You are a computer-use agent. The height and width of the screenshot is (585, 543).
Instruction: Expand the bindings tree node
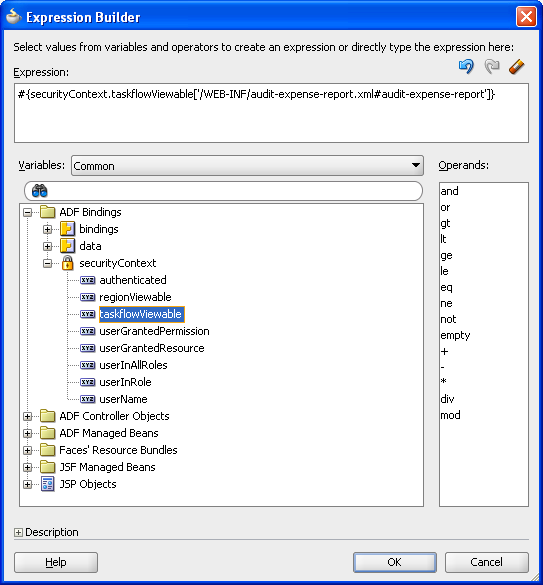click(47, 229)
